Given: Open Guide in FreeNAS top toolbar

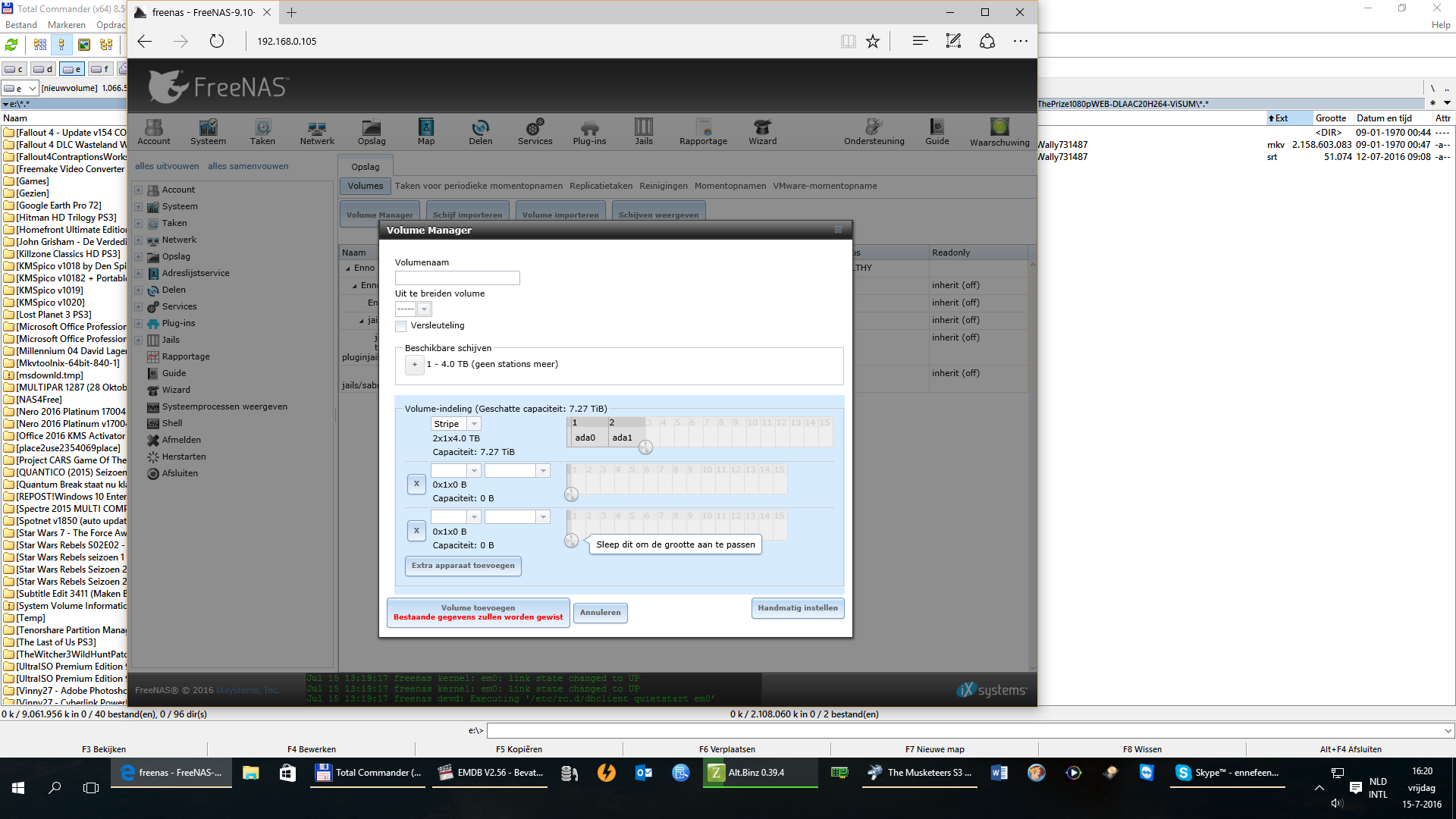Looking at the screenshot, I should (937, 132).
